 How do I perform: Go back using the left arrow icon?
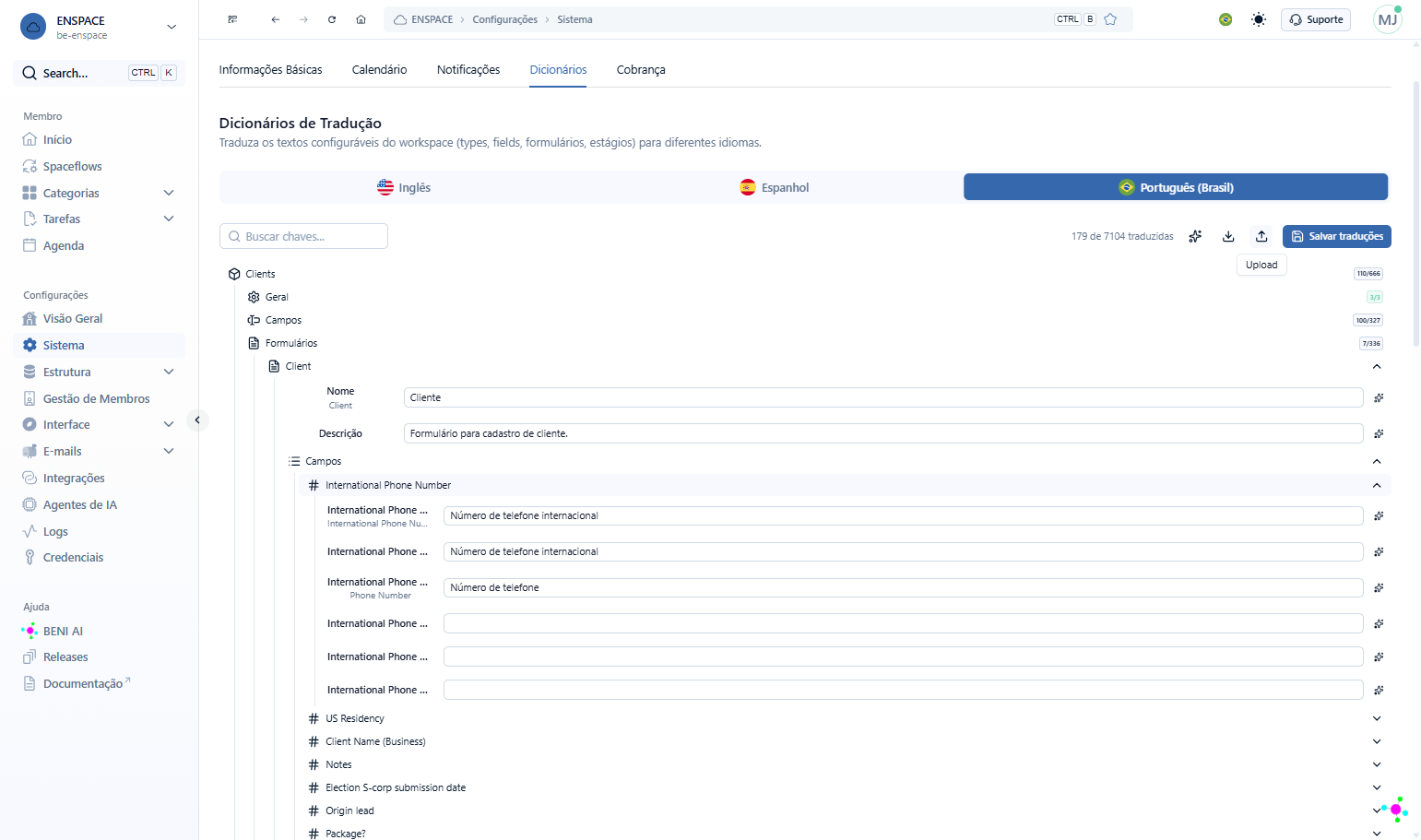point(275,19)
